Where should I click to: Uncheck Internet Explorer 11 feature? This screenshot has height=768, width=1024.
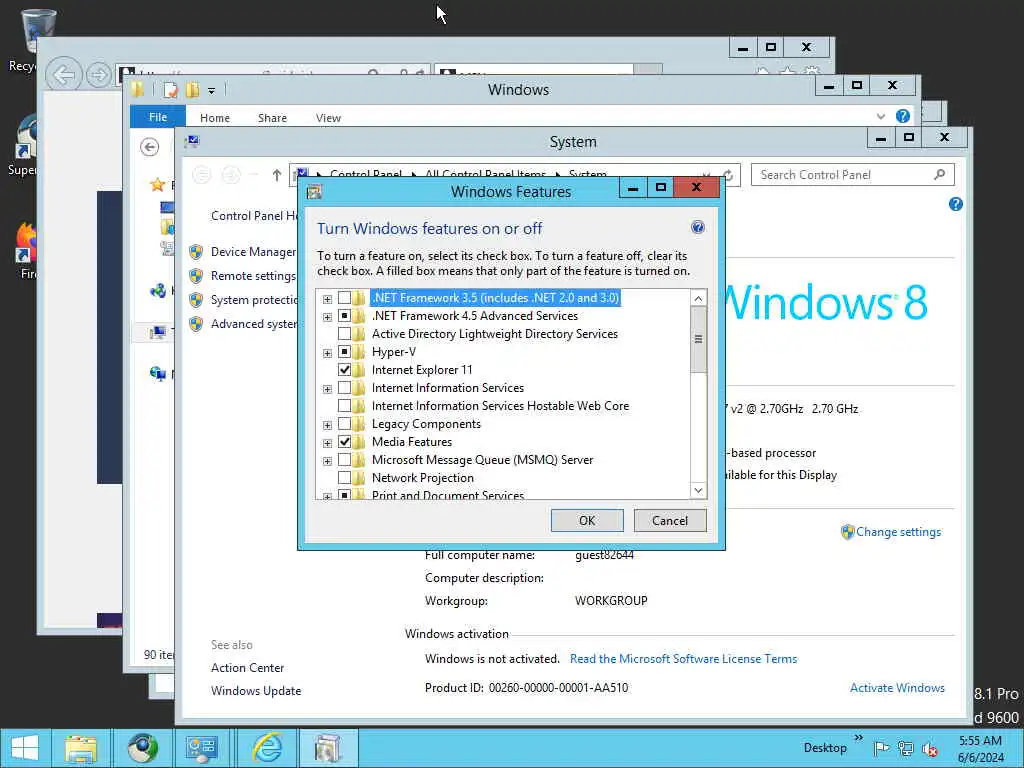pos(344,370)
